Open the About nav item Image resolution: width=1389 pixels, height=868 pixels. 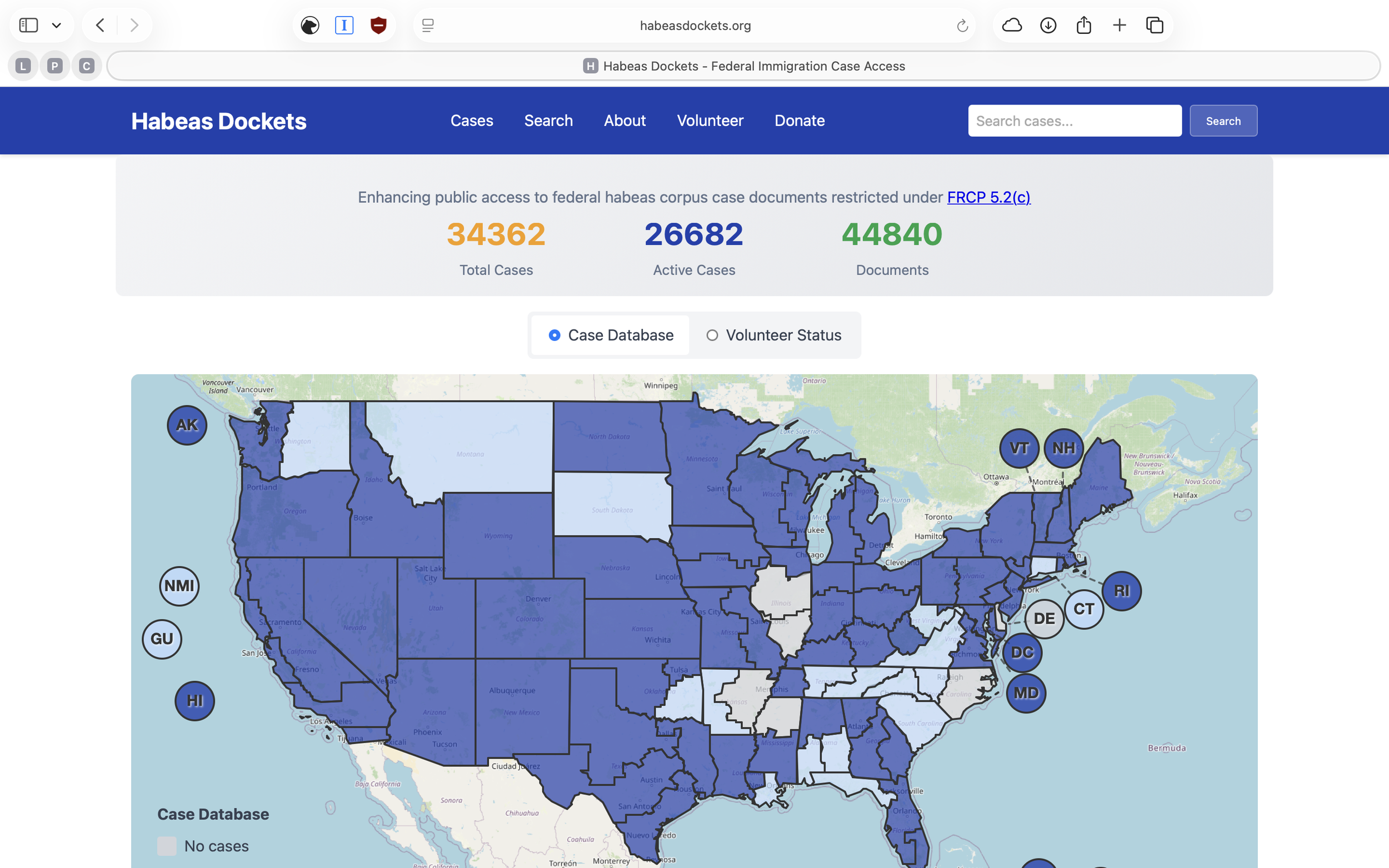[x=624, y=121]
